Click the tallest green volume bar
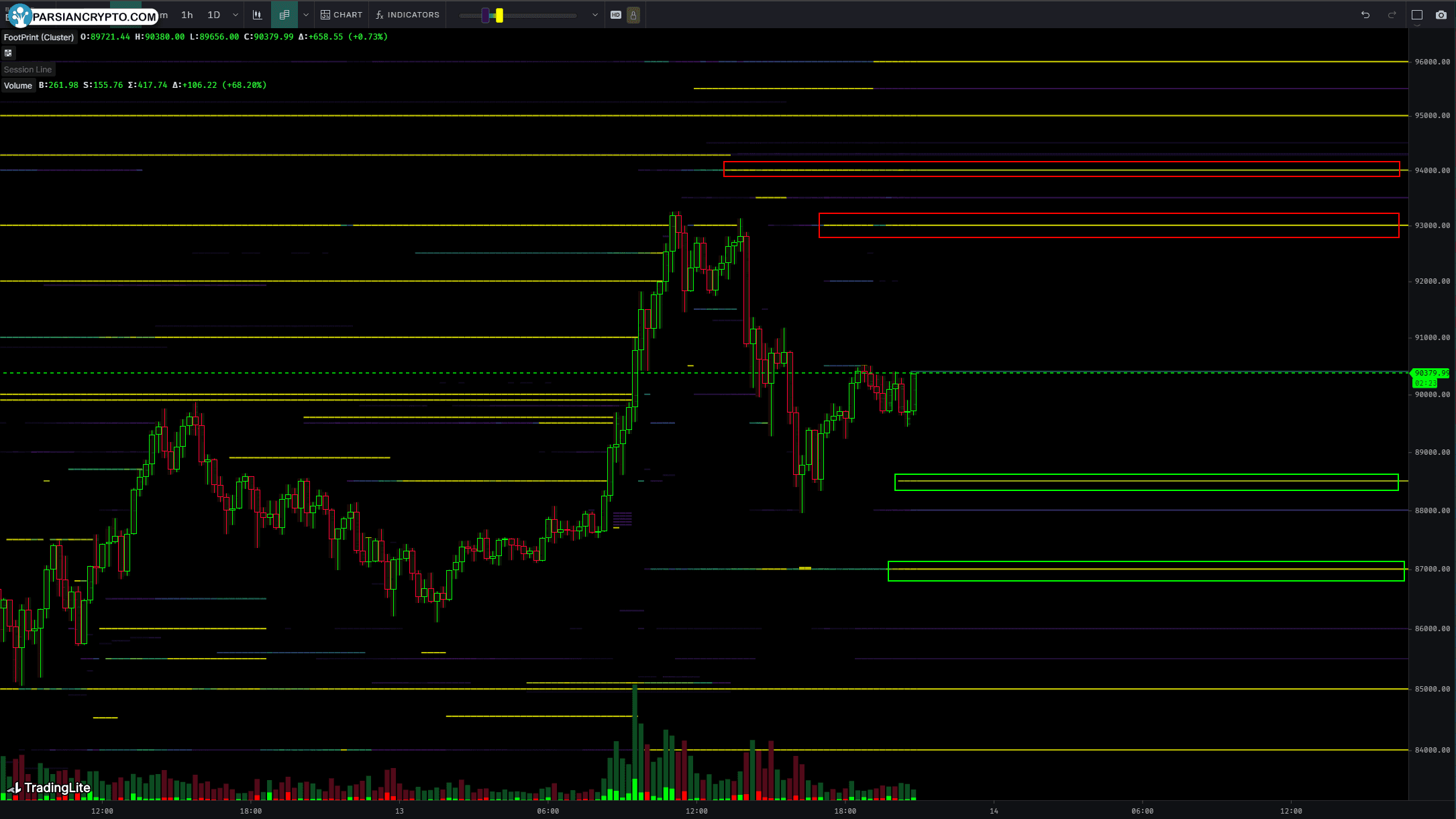The height and width of the screenshot is (819, 1456). (635, 742)
